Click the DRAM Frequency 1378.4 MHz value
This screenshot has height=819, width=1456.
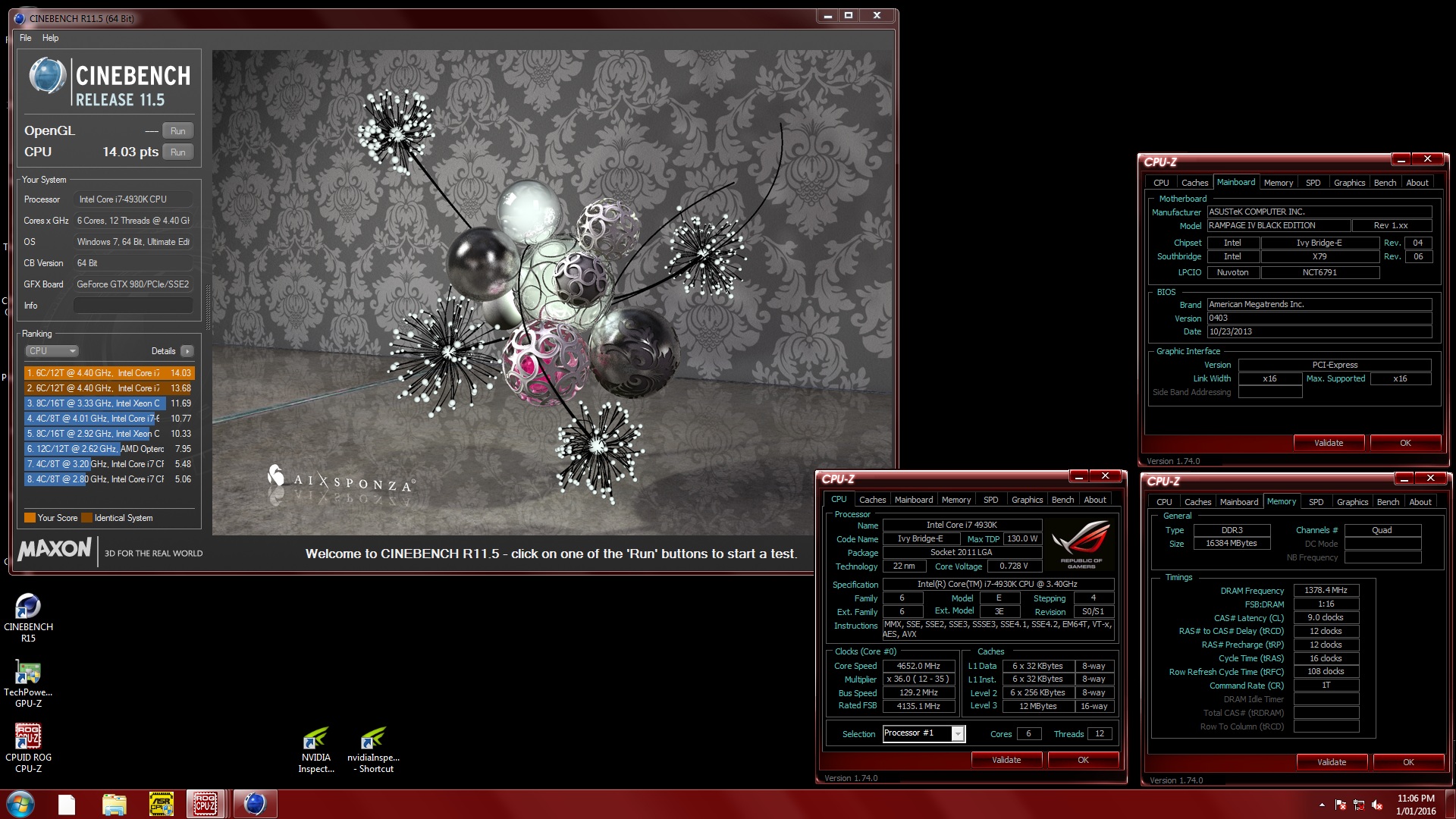(1326, 590)
